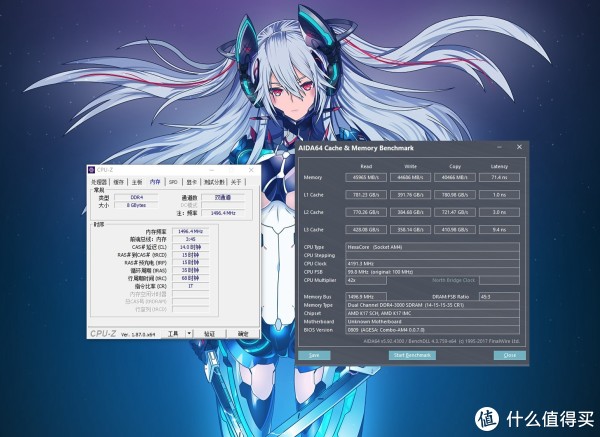Click the 工具 button in CPU-Z
The image size is (600, 437).
(x=173, y=334)
